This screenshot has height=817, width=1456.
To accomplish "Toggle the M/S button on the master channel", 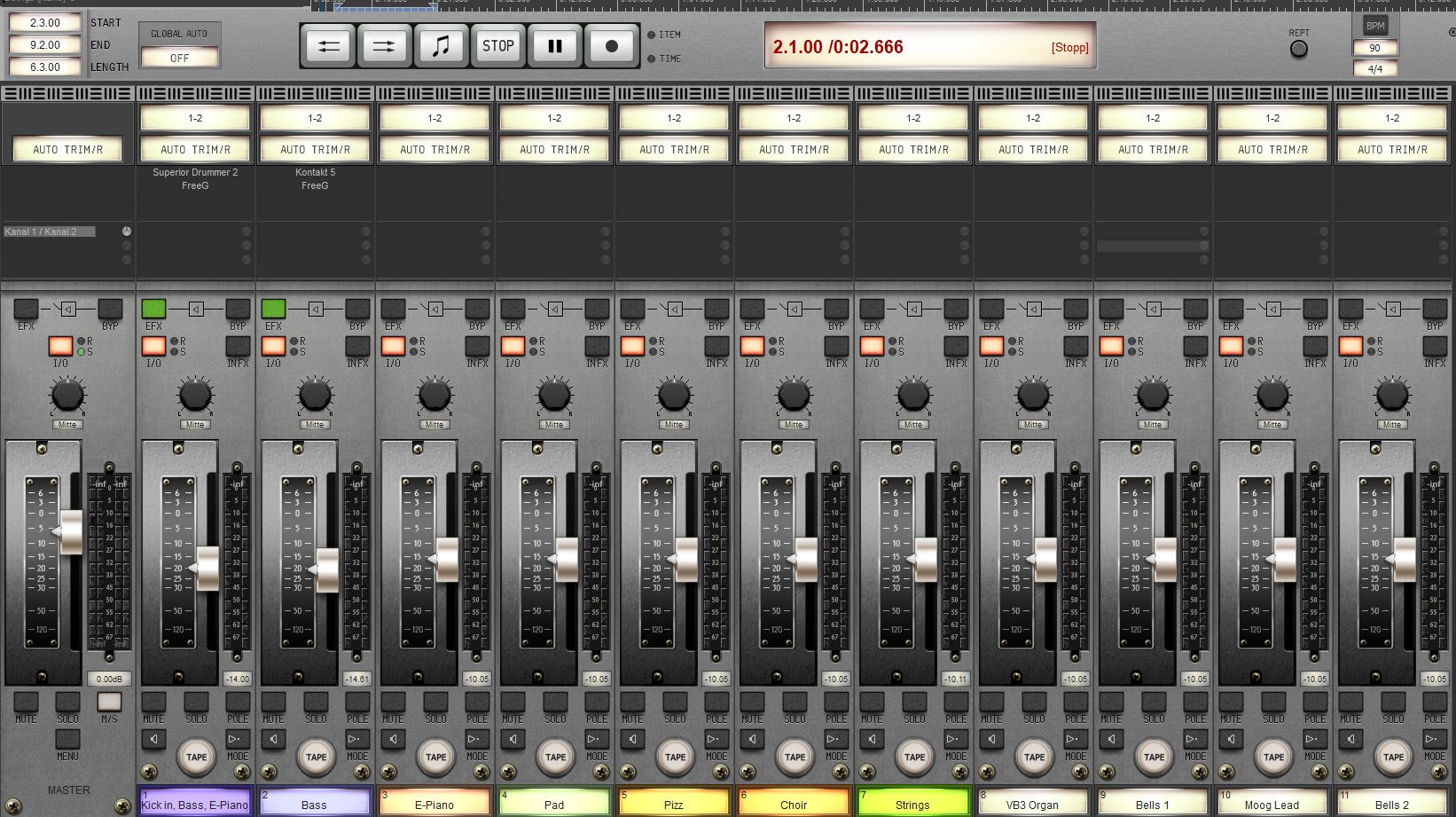I will [109, 703].
